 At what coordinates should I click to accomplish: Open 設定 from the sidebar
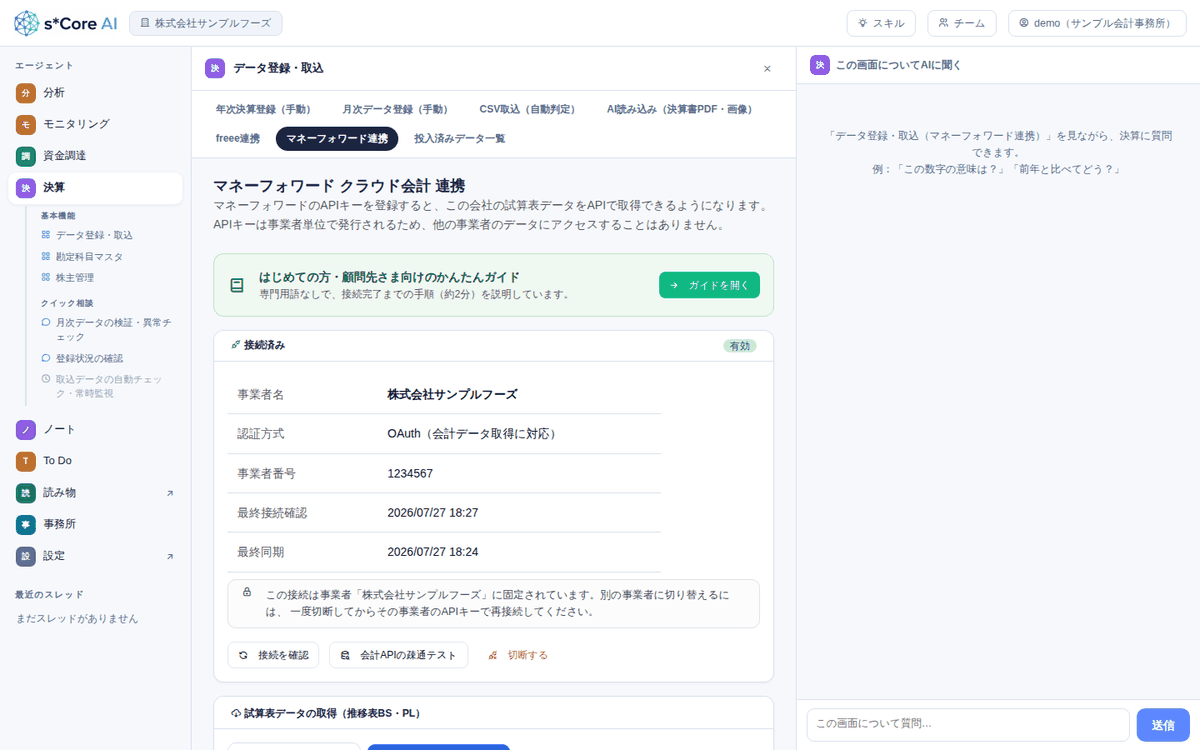(x=95, y=556)
